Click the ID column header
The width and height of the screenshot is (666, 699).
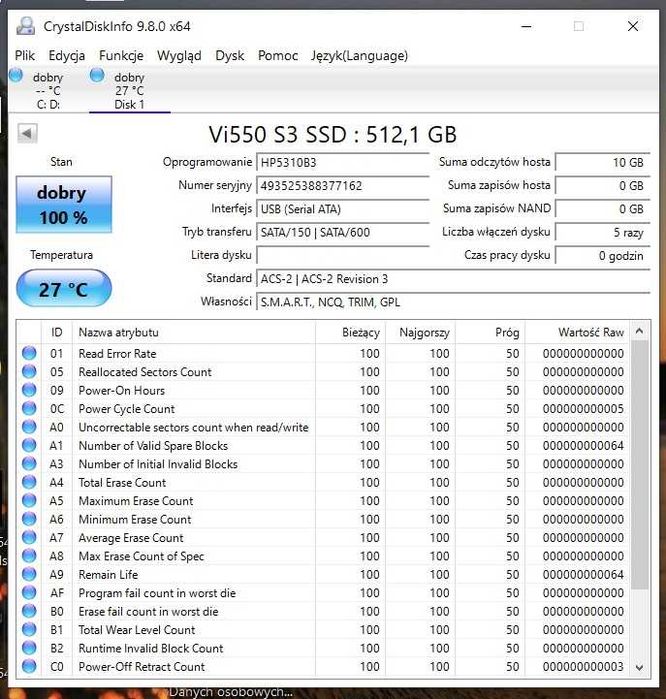57,332
